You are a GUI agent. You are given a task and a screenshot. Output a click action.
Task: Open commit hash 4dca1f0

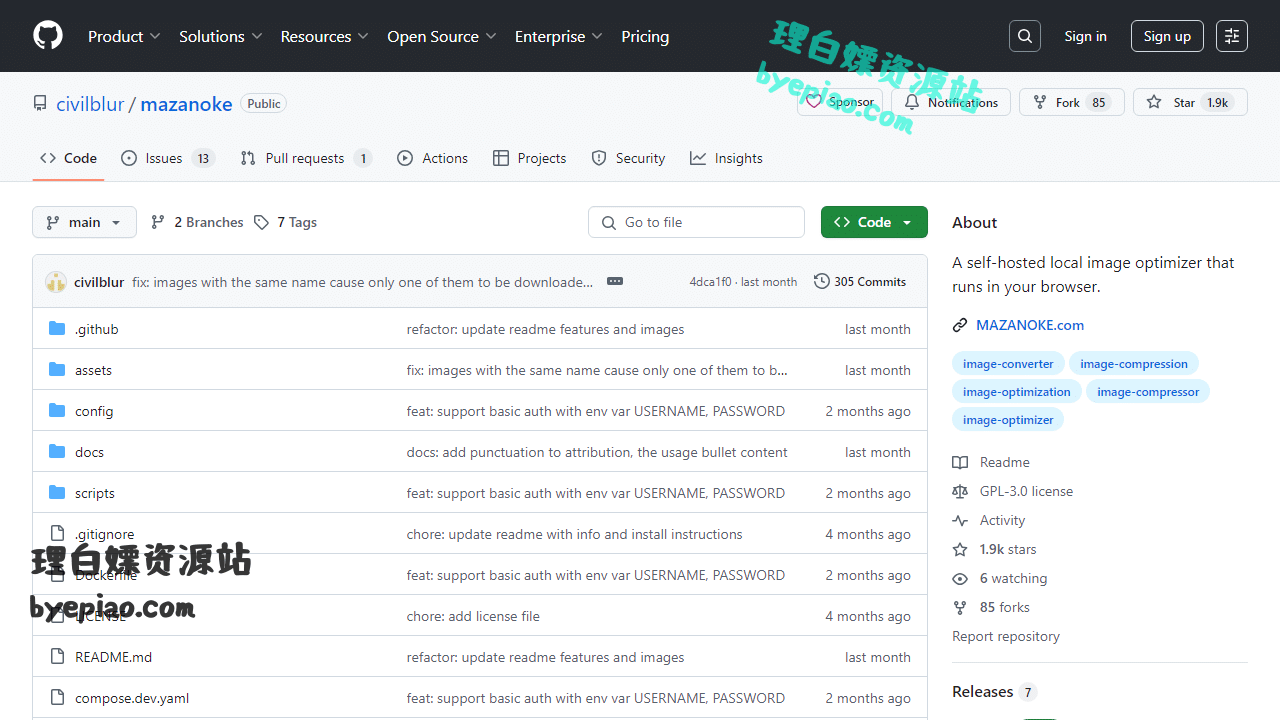710,282
